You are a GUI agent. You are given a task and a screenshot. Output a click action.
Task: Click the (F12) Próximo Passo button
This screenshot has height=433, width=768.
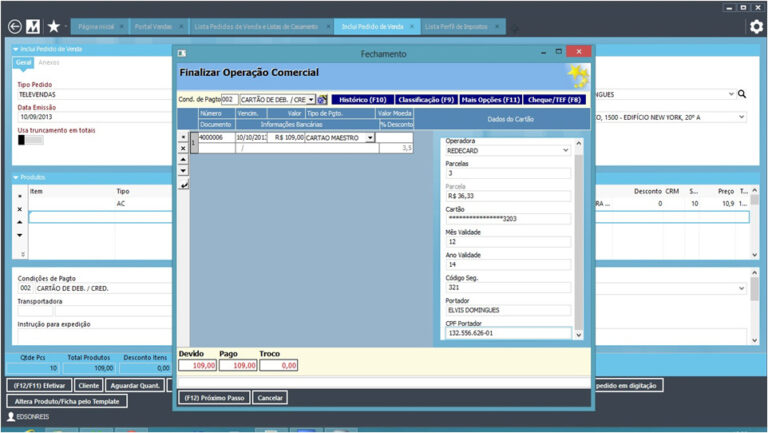point(213,397)
